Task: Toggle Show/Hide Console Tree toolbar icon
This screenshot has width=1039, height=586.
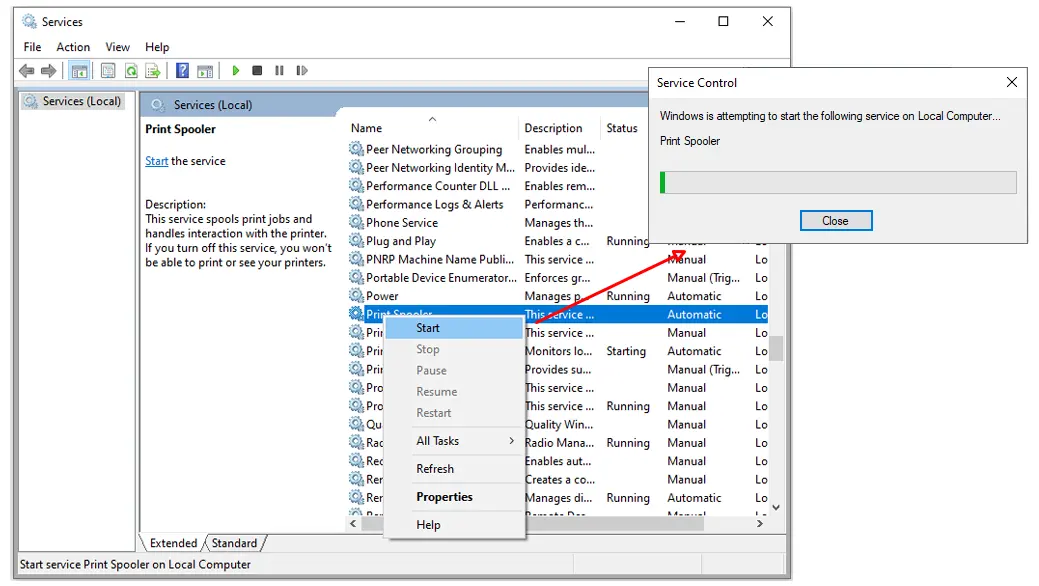Action: 78,71
